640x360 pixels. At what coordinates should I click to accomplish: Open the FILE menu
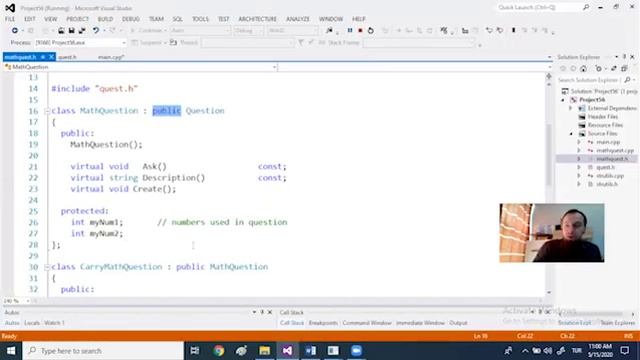(x=10, y=19)
